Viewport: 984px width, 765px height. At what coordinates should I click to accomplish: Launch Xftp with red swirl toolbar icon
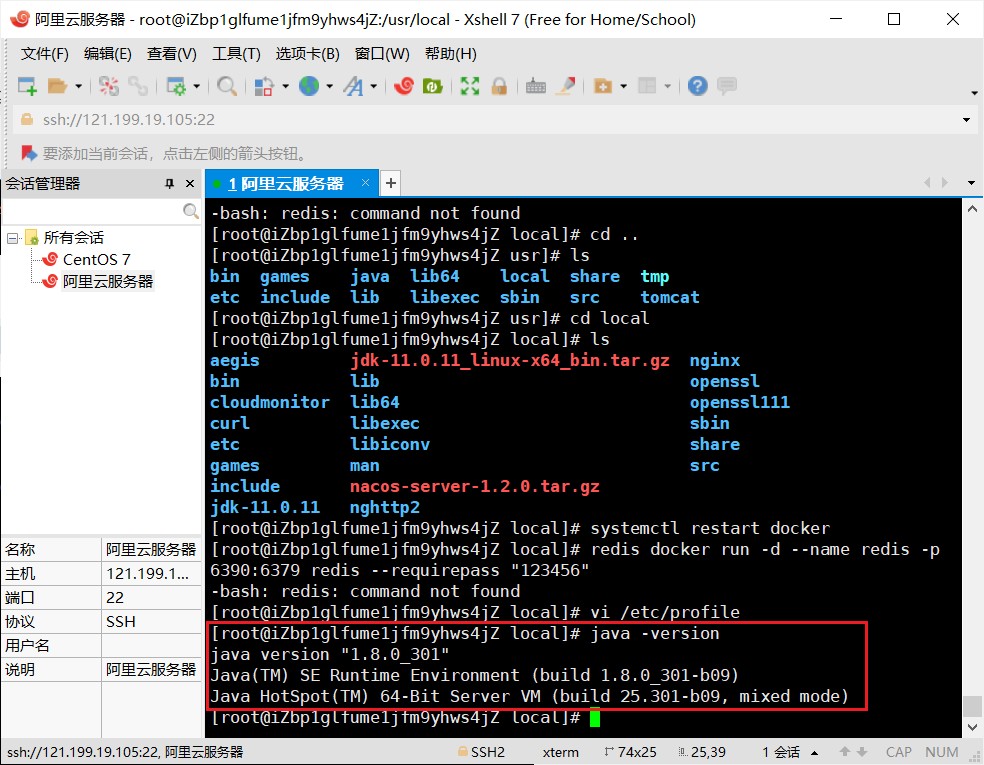tap(404, 85)
